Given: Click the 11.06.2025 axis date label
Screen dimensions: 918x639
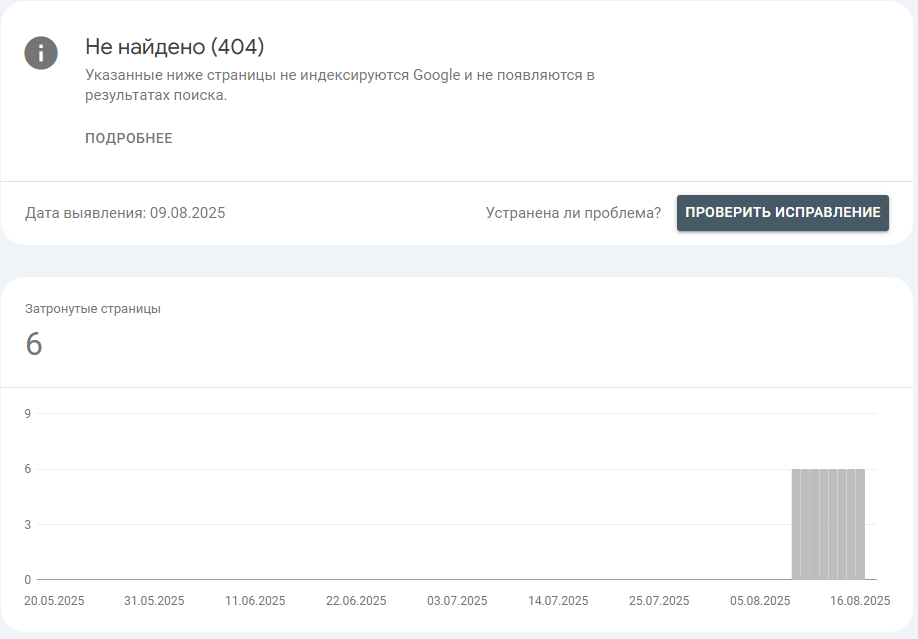Looking at the screenshot, I should pos(255,601).
